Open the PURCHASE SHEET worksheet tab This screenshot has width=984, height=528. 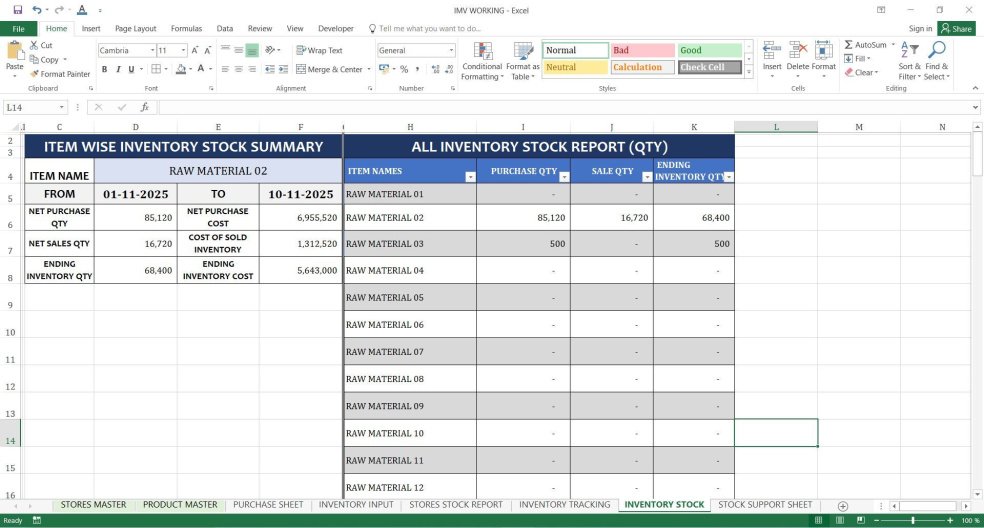(268, 505)
